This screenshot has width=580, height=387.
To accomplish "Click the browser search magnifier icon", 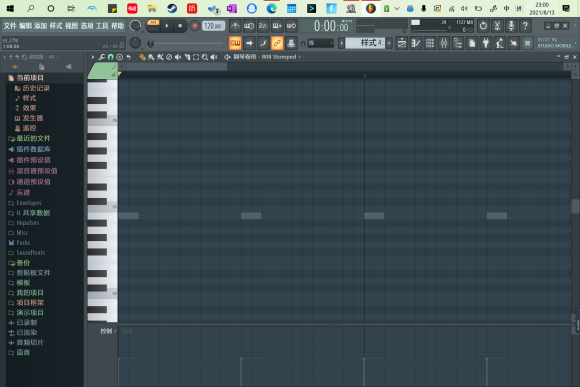I will tap(24, 57).
